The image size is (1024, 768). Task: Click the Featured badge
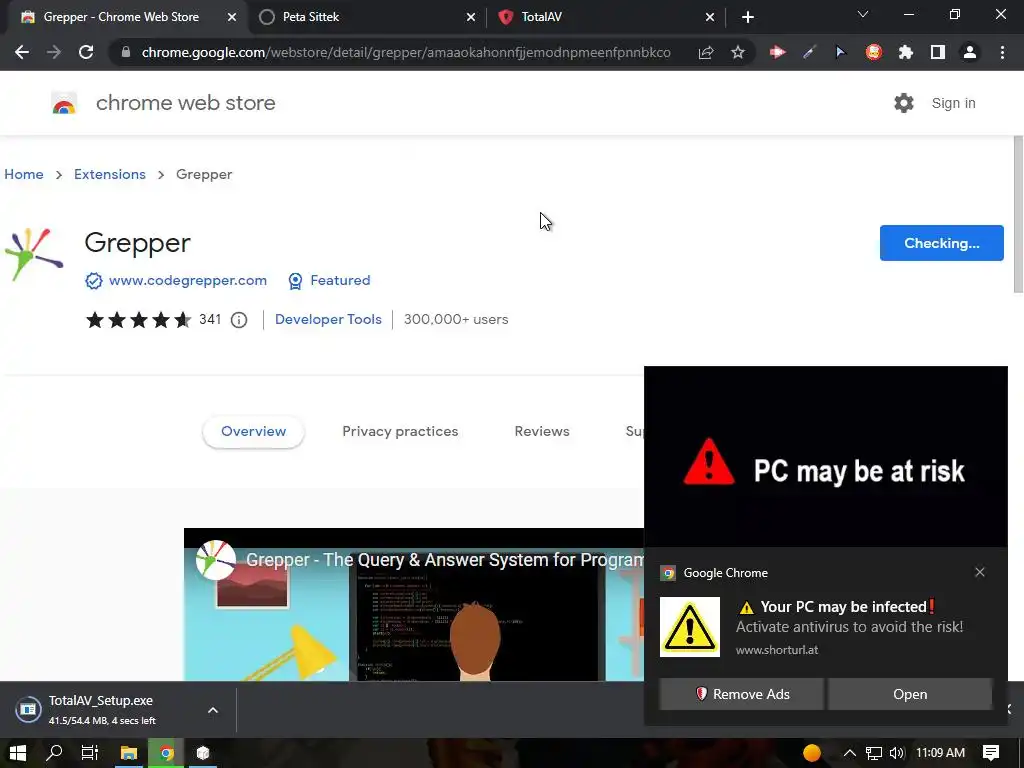[x=329, y=280]
